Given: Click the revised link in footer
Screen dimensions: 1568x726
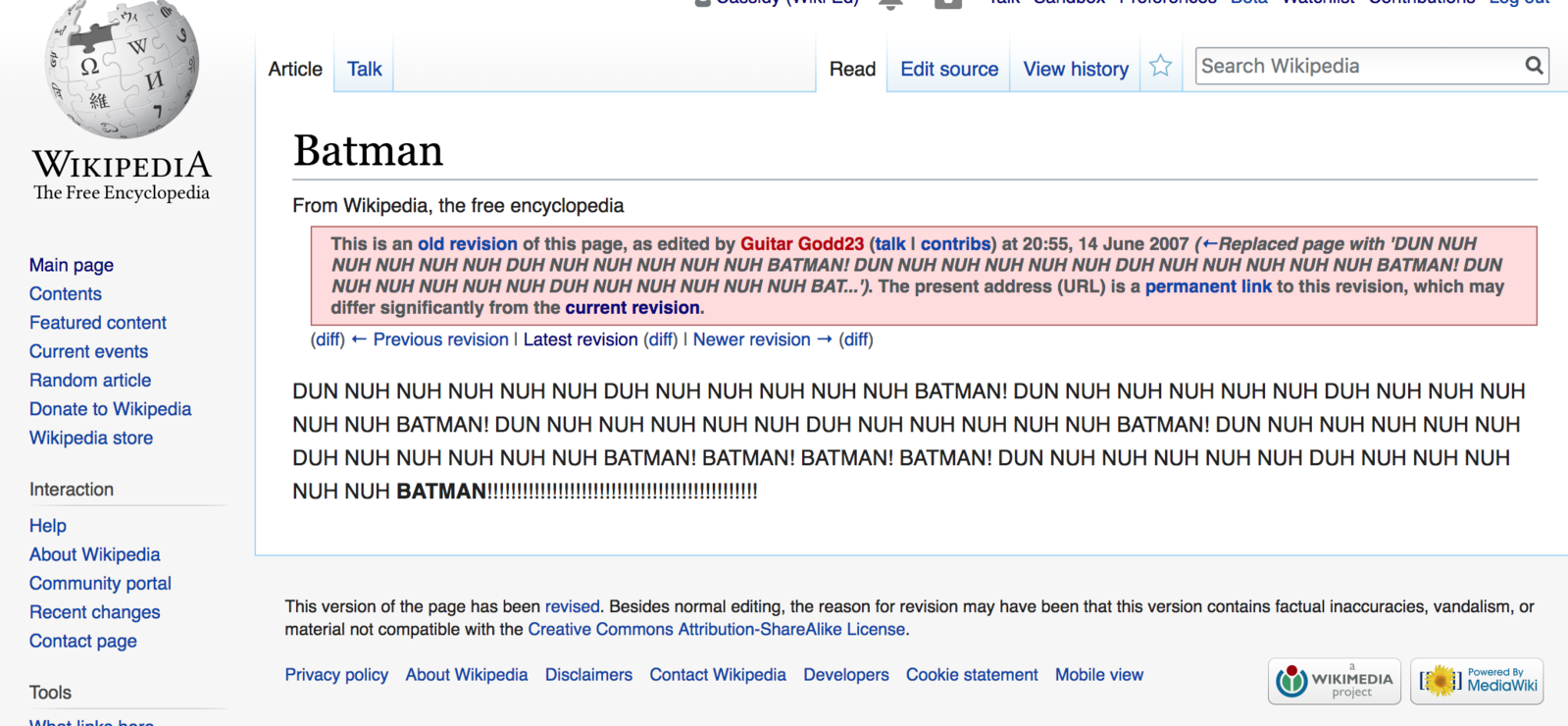Looking at the screenshot, I should click(x=572, y=606).
